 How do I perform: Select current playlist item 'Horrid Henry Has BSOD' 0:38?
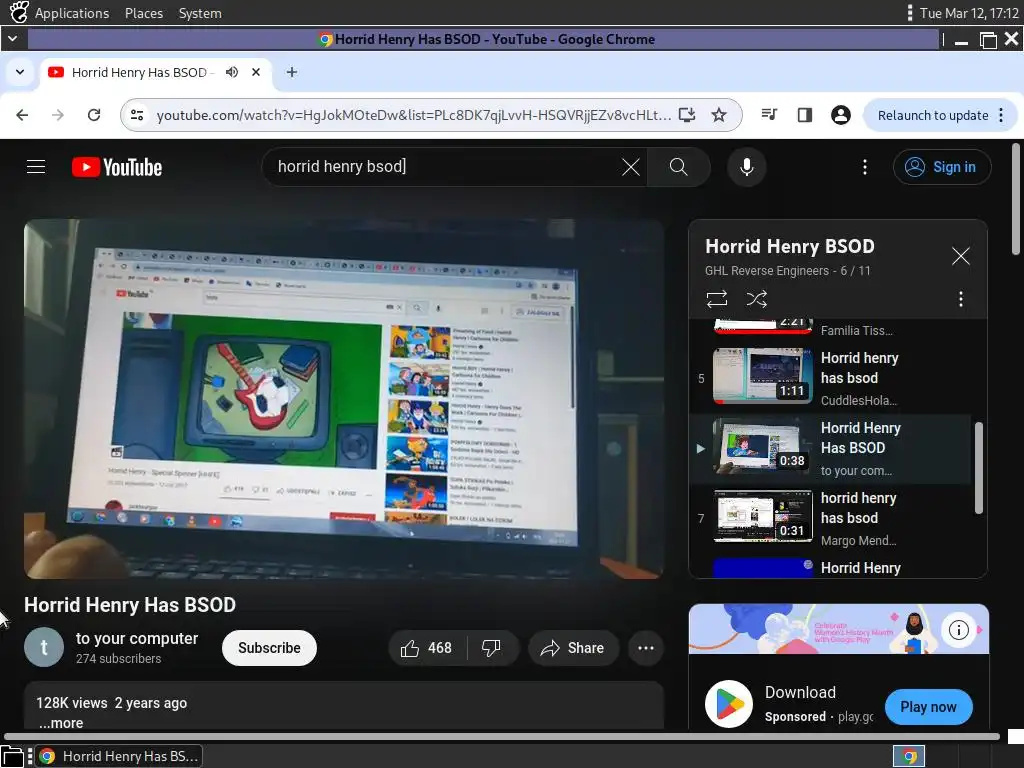[x=831, y=449]
